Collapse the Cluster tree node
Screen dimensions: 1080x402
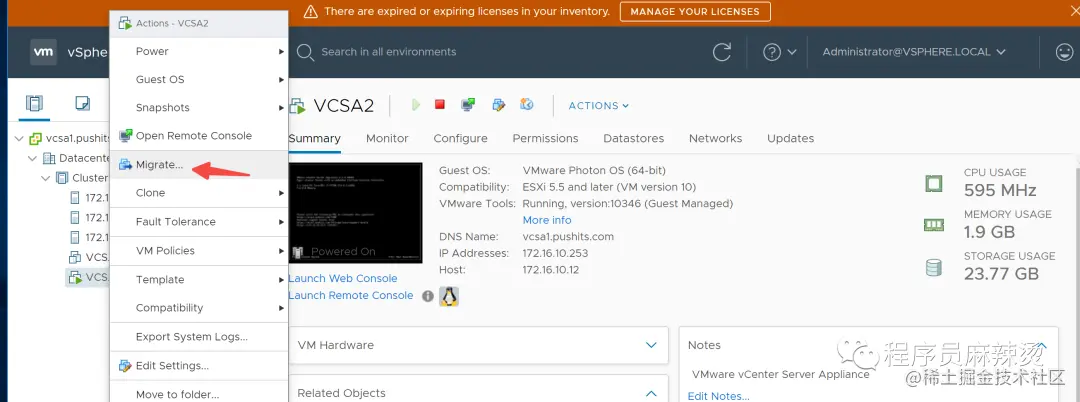pyautogui.click(x=46, y=178)
